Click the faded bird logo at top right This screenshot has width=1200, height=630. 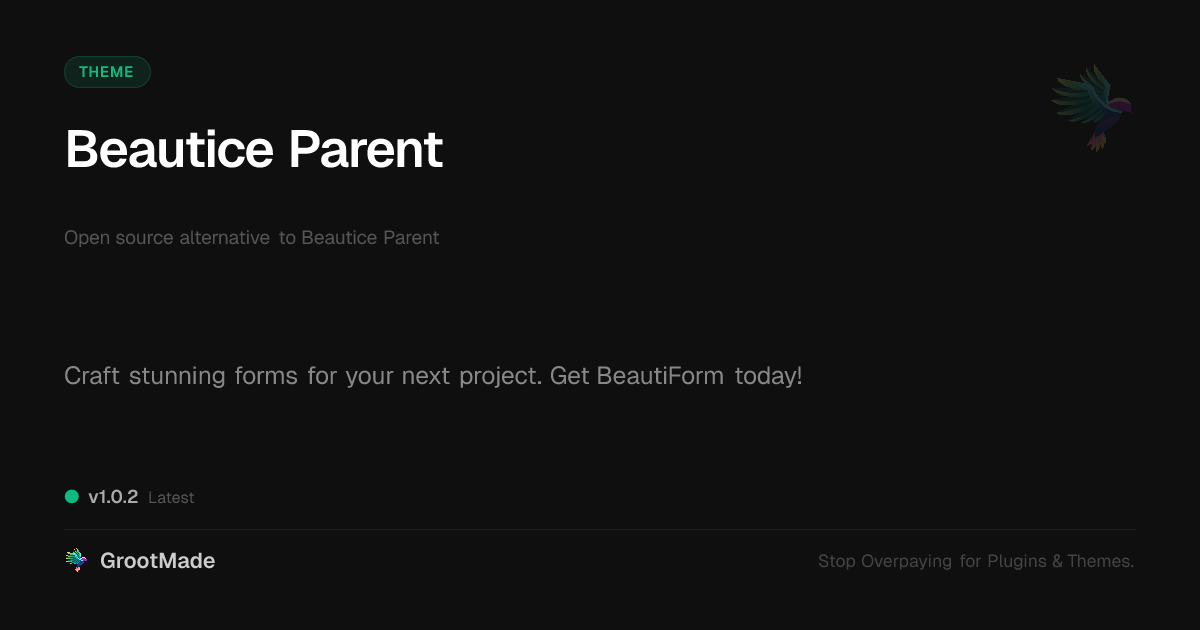tap(1092, 107)
